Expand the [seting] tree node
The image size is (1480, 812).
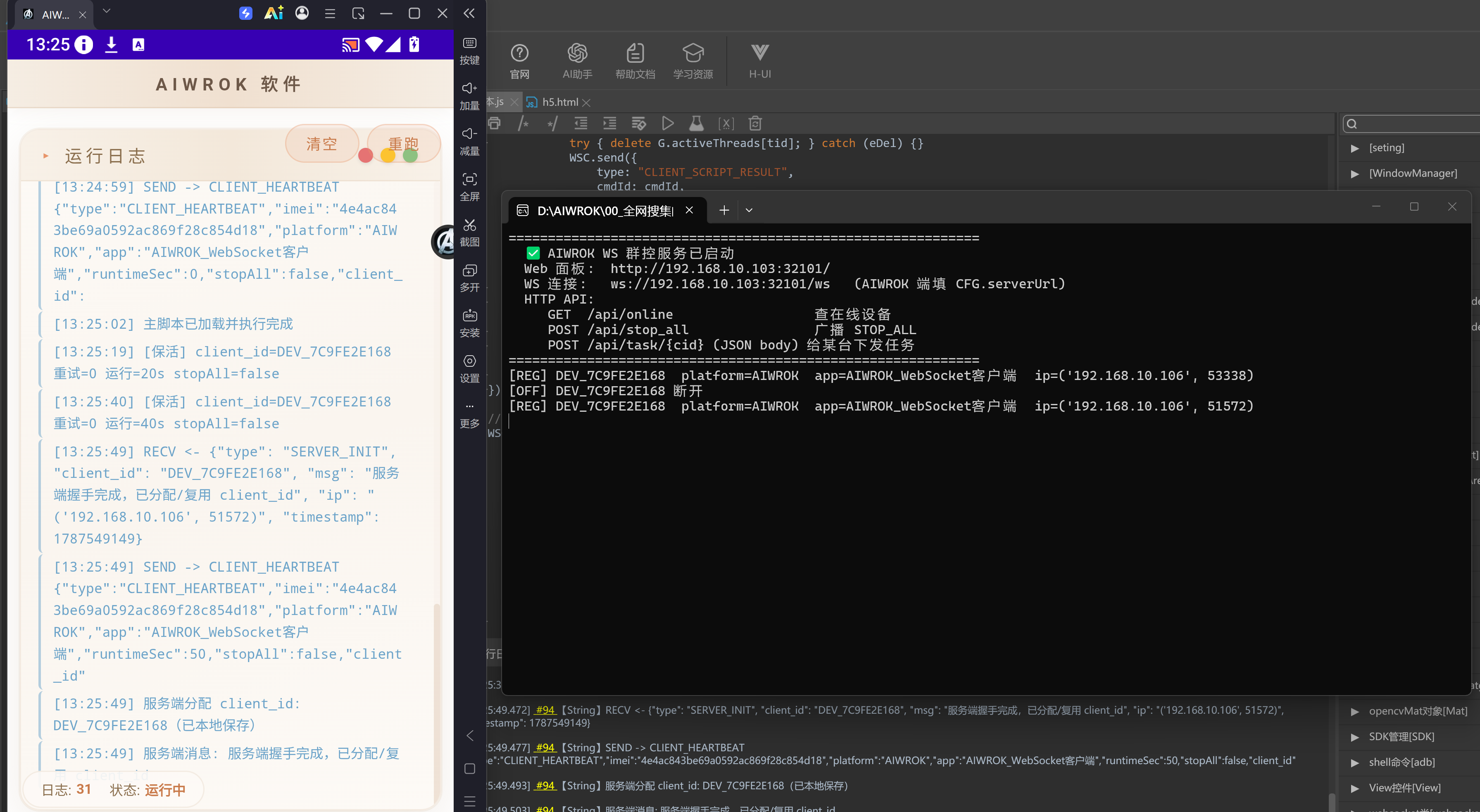coord(1355,148)
